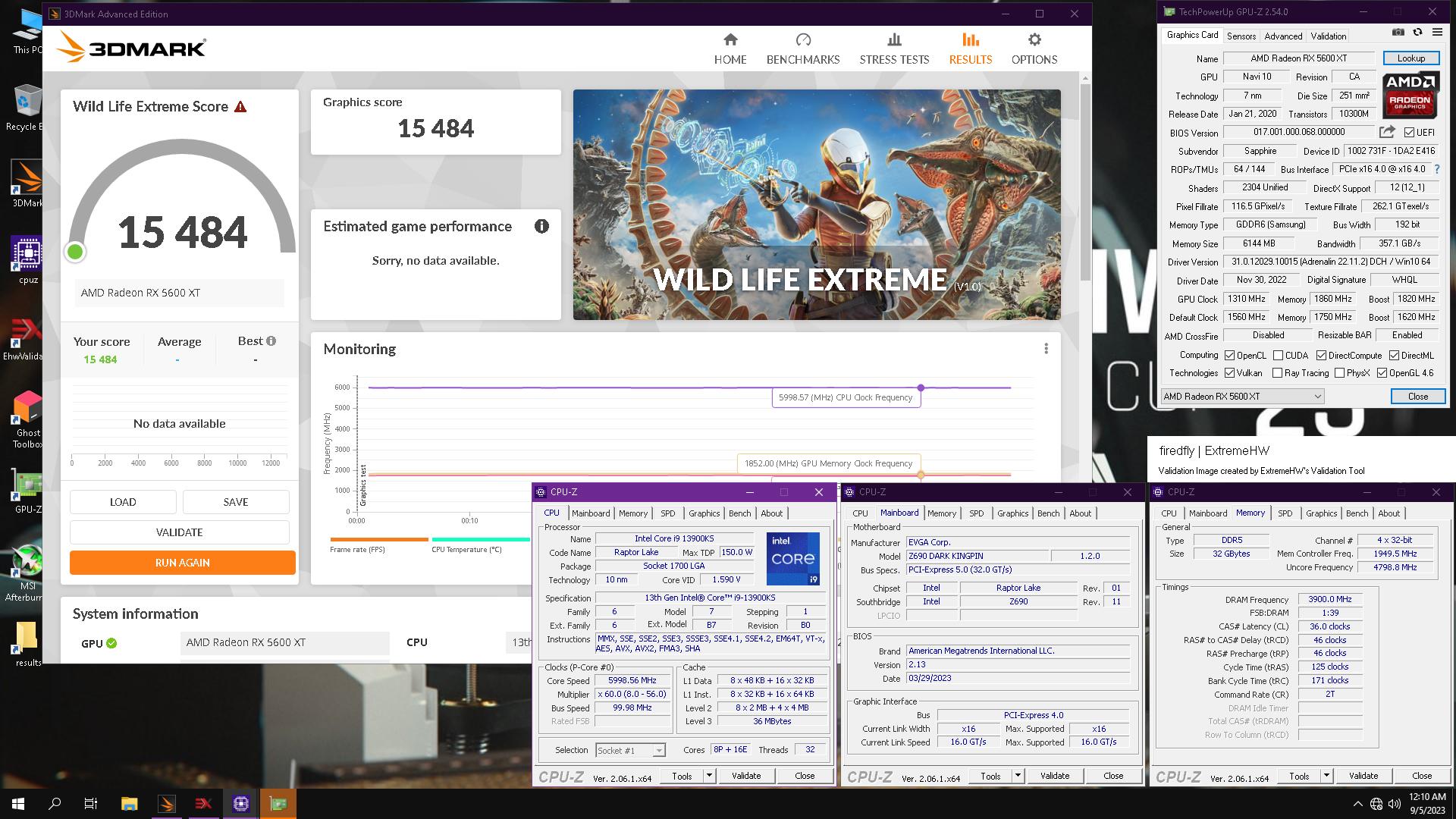The width and height of the screenshot is (1456, 819).
Task: Click the RUN AGAIN button
Action: pyautogui.click(x=182, y=563)
